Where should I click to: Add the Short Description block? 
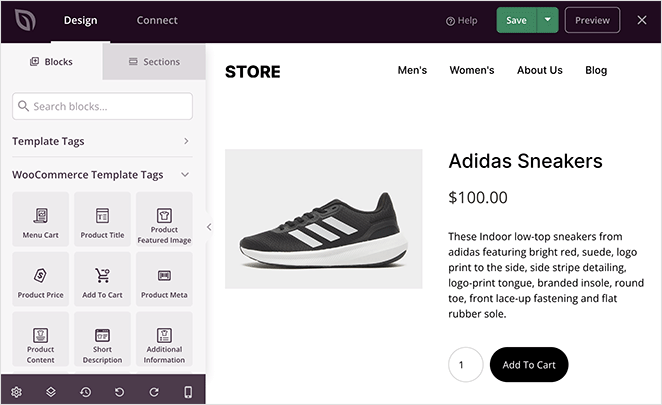coord(102,339)
